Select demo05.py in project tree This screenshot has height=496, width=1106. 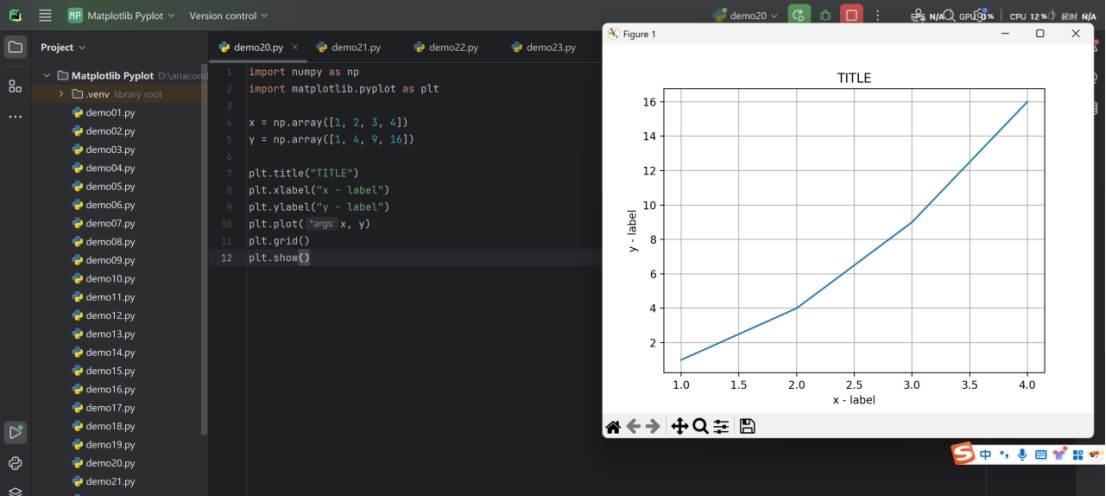104,186
